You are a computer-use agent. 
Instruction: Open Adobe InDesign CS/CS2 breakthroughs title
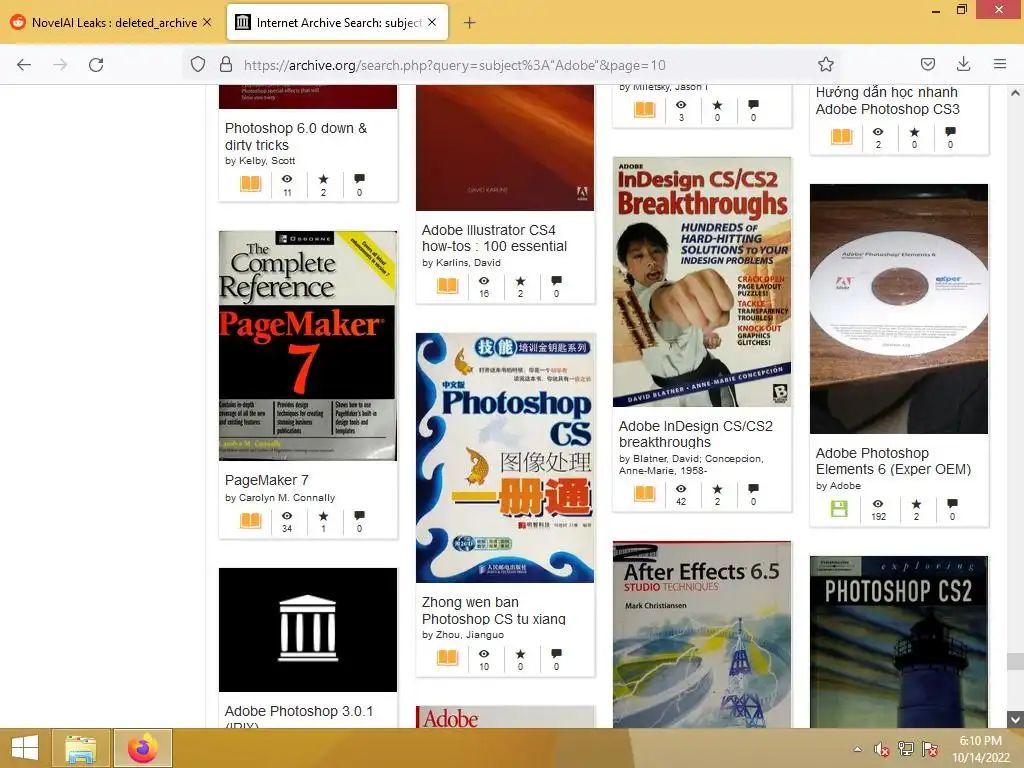point(696,434)
